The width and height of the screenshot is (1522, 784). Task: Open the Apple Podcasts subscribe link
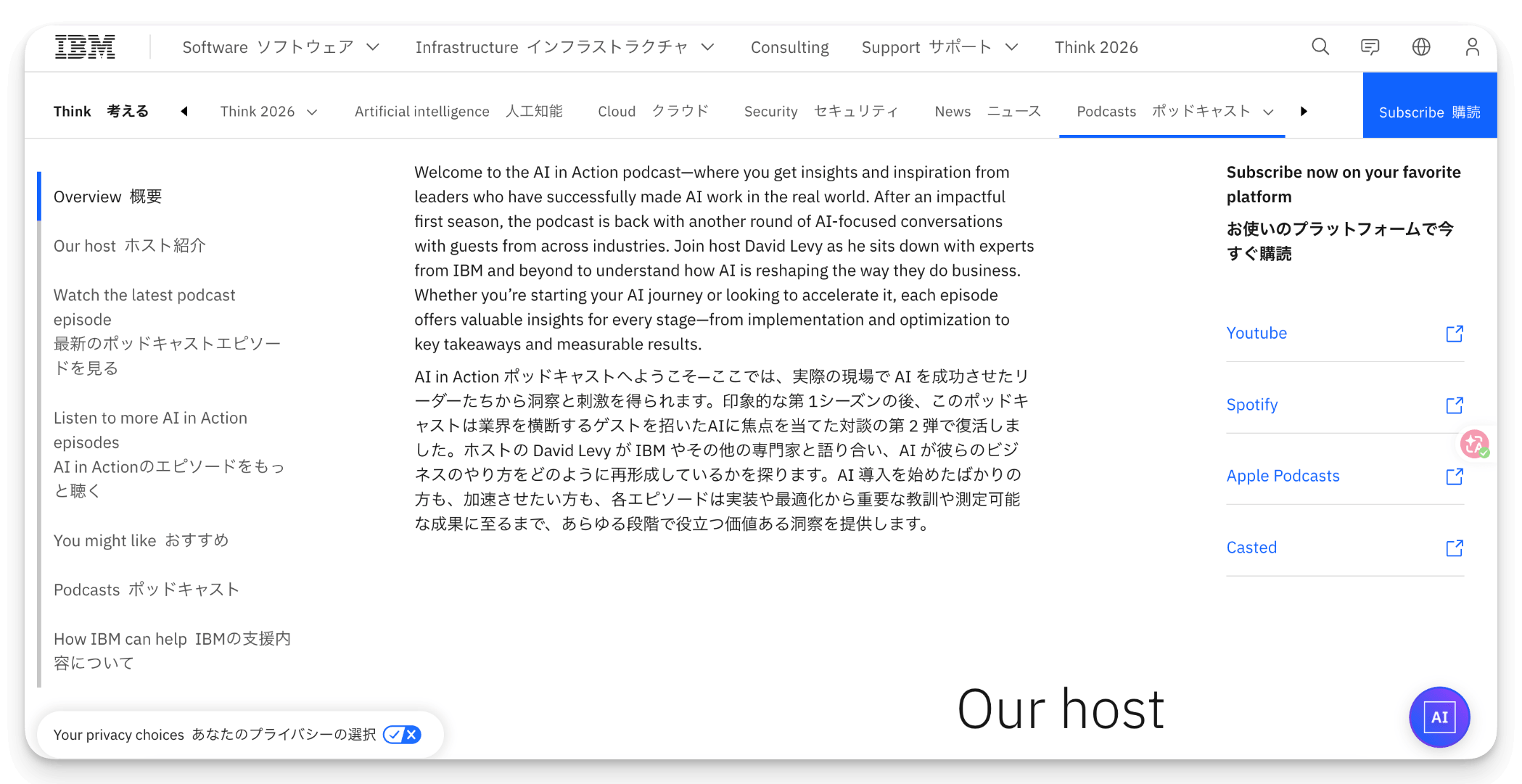click(x=1283, y=476)
